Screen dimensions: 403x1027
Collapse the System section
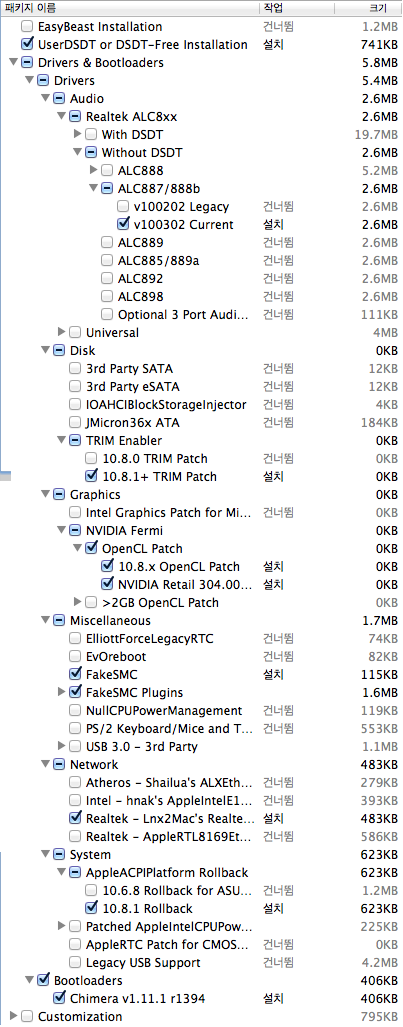tap(46, 854)
